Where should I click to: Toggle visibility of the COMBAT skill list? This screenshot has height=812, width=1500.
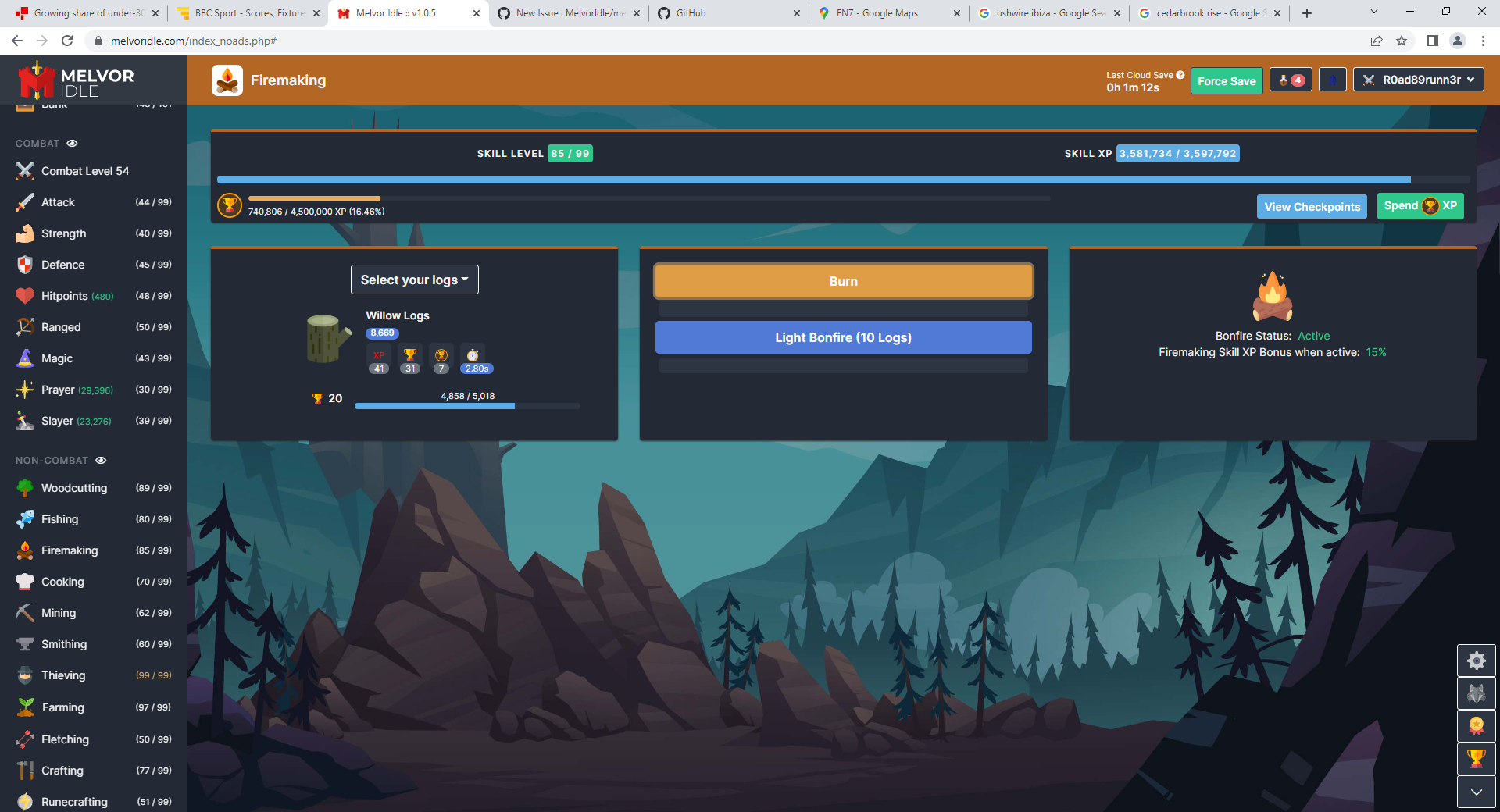[72, 143]
